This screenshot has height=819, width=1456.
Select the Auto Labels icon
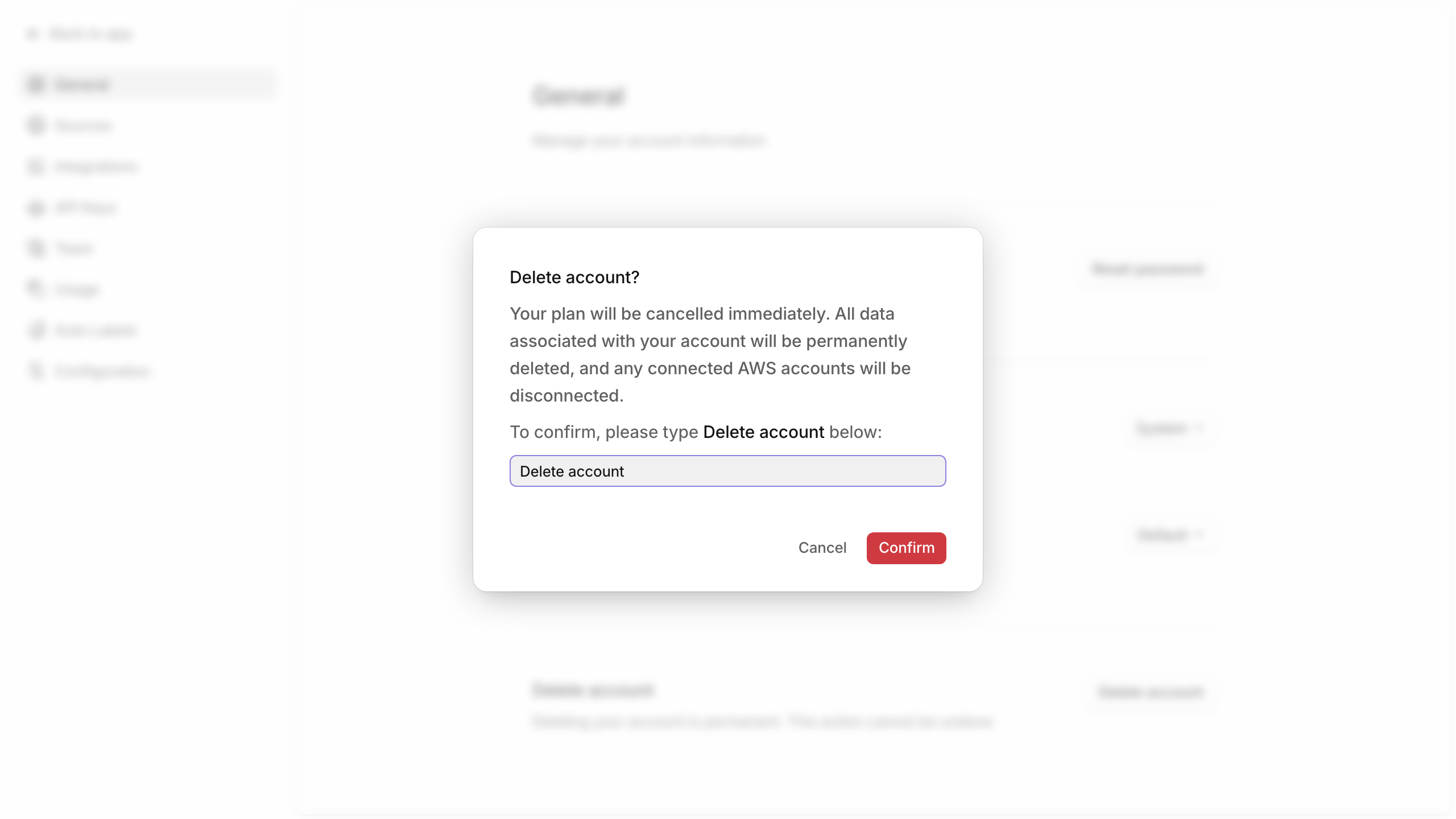[x=35, y=330]
